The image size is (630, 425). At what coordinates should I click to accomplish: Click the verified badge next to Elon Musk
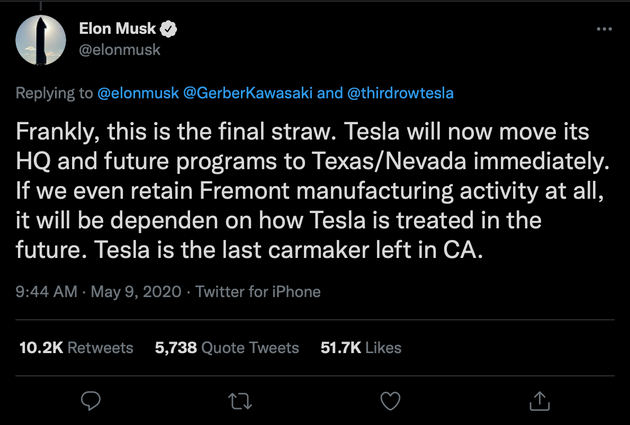click(x=171, y=28)
